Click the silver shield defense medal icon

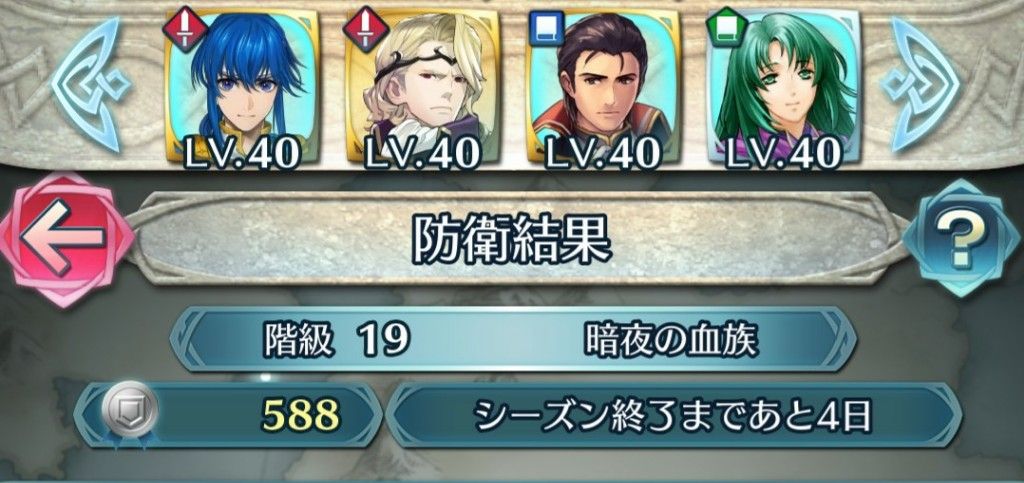click(x=129, y=410)
